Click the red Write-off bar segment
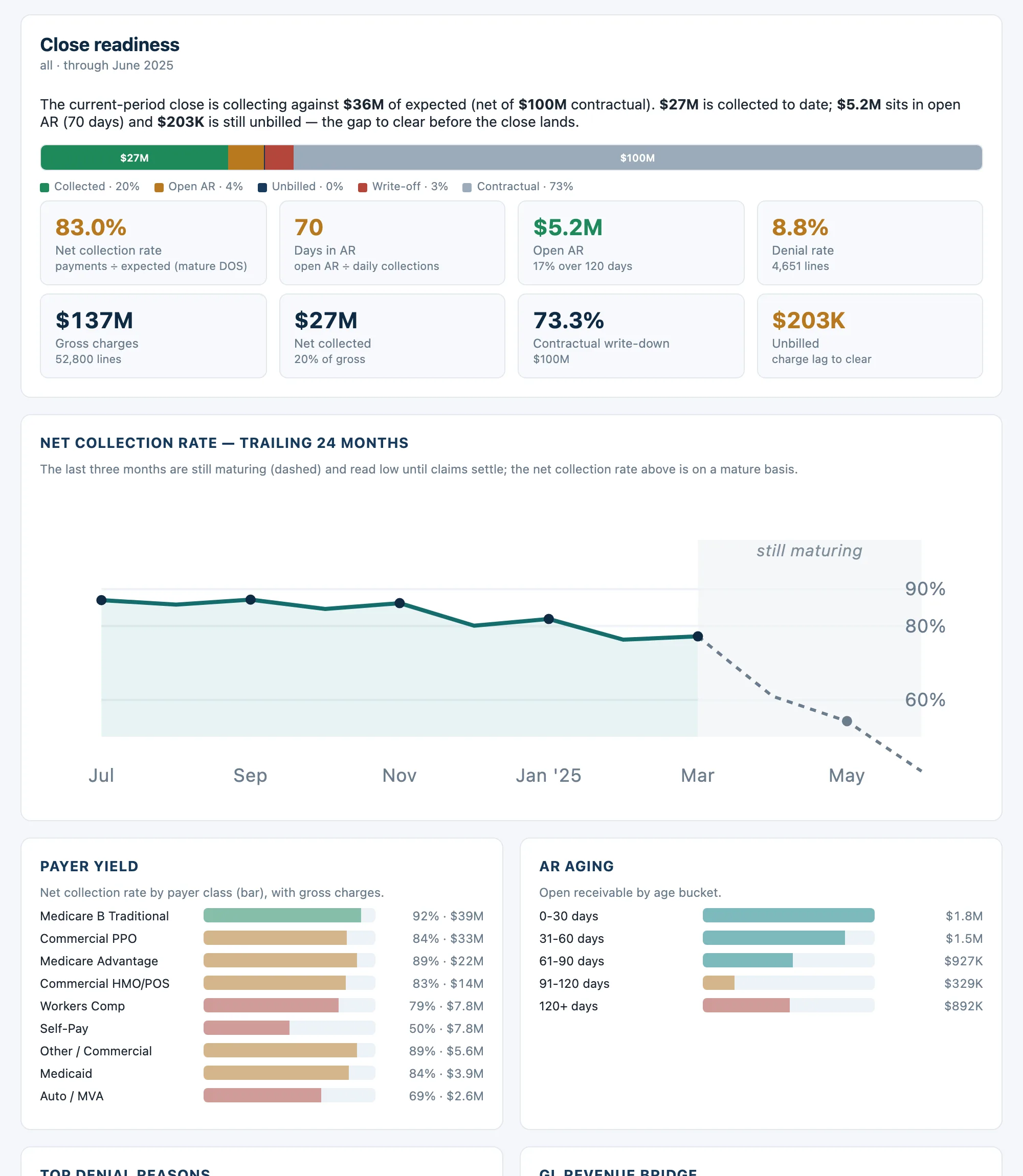 pos(279,157)
